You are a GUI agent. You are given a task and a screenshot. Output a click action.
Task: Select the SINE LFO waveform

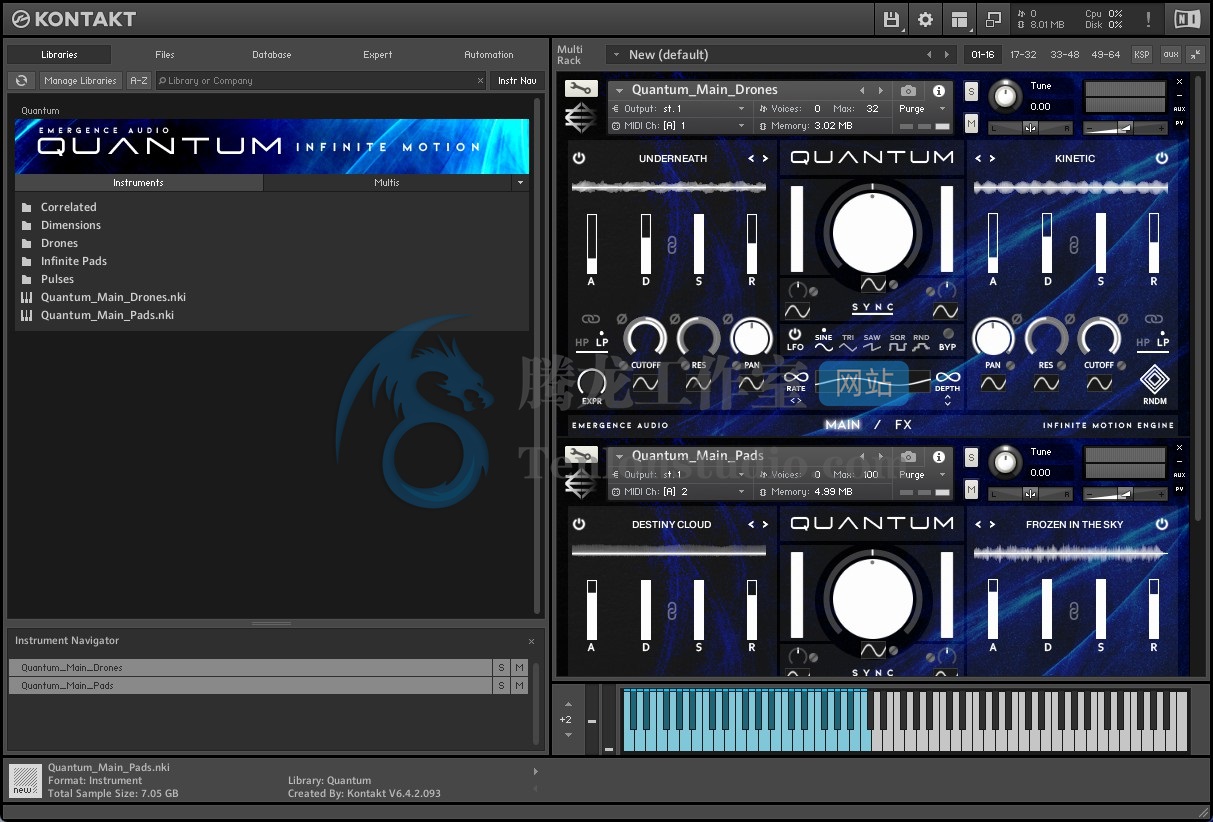(823, 342)
